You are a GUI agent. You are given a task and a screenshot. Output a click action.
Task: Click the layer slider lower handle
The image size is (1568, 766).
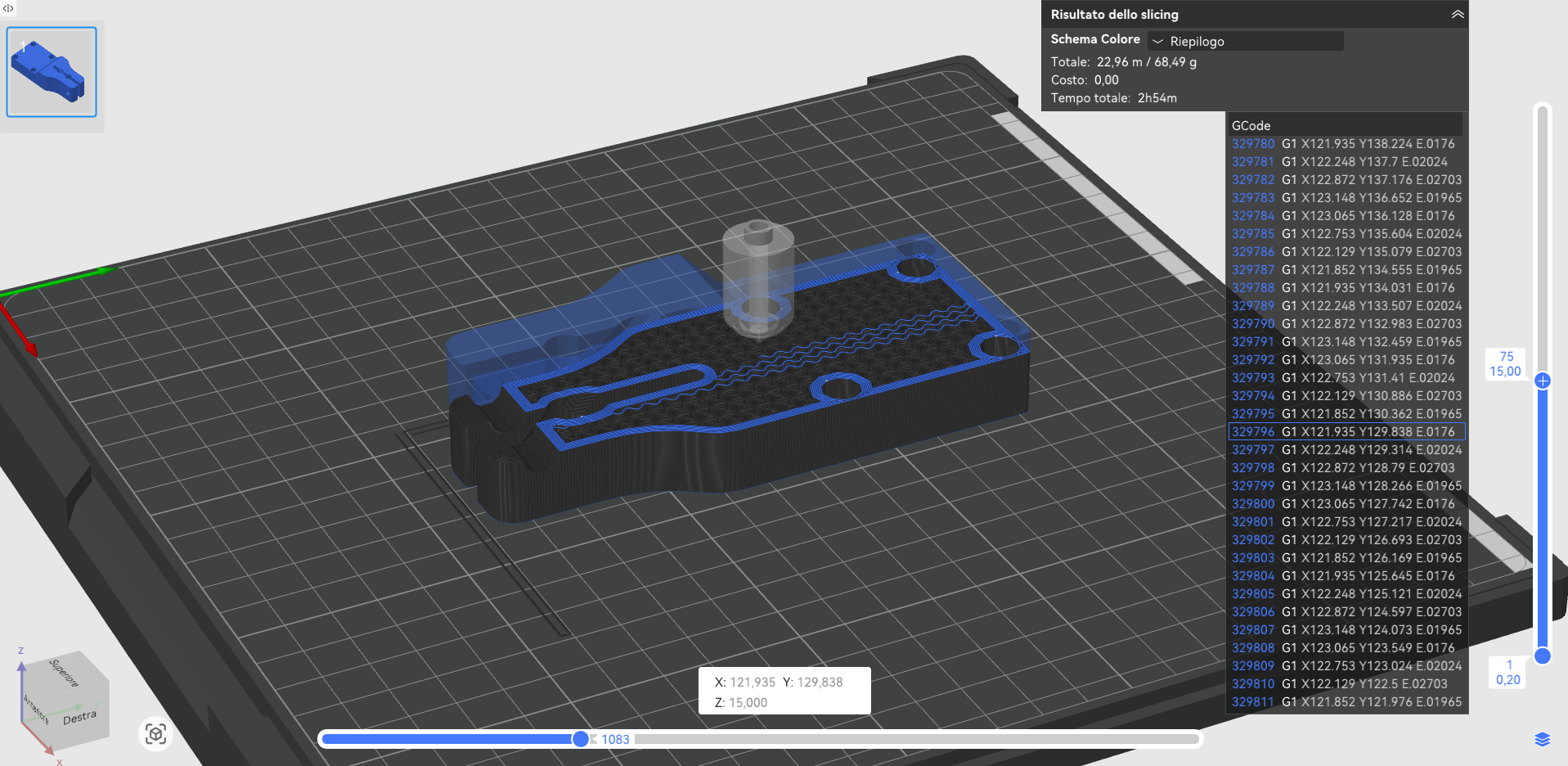(1543, 656)
